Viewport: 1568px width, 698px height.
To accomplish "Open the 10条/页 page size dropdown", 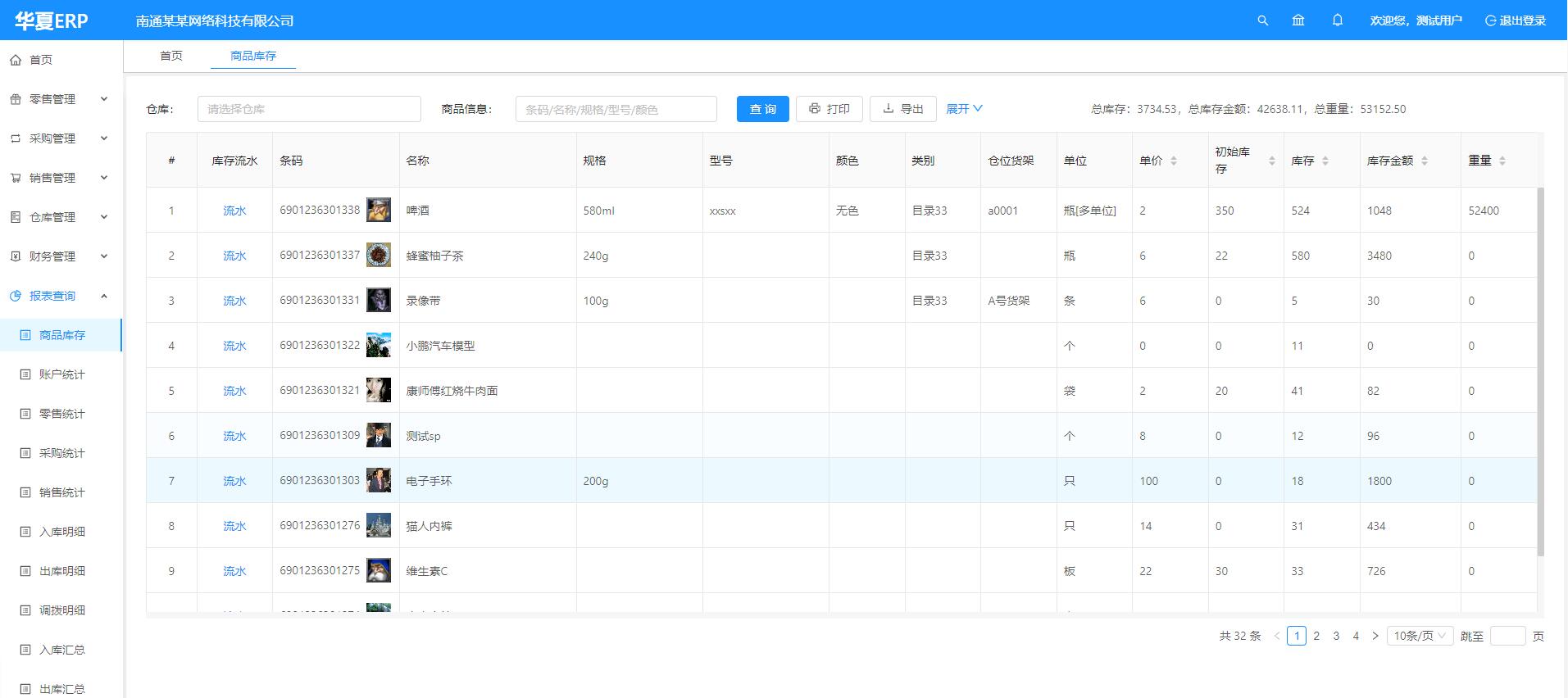I will 1420,636.
